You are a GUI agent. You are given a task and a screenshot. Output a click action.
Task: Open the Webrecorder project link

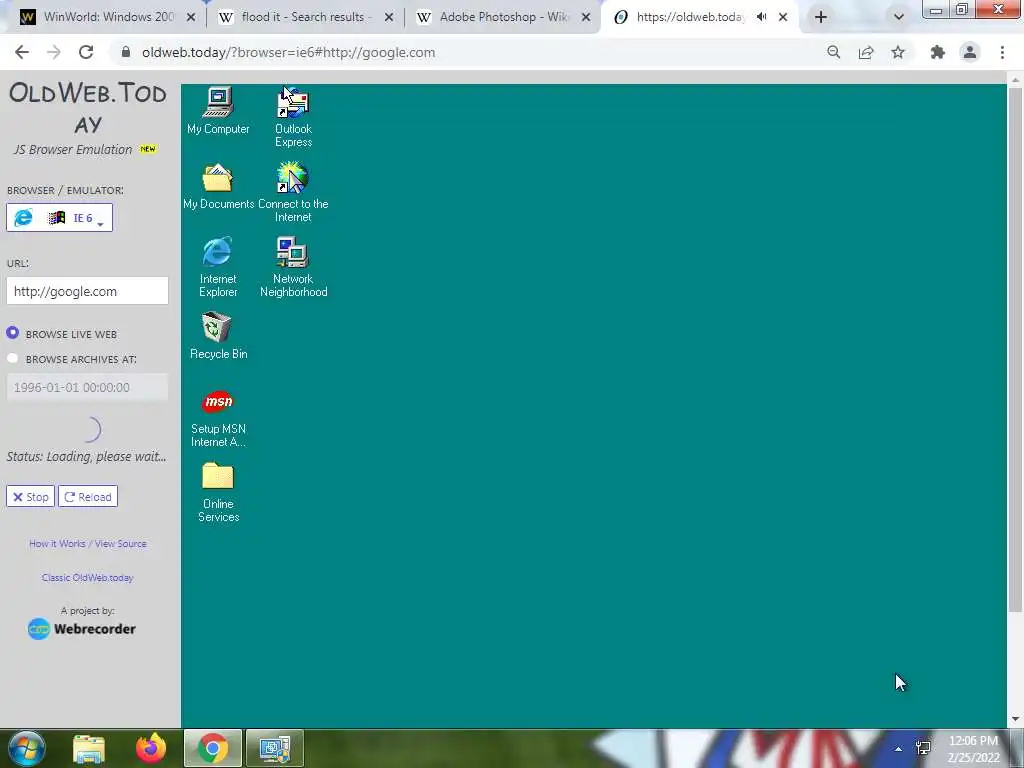[x=82, y=629]
